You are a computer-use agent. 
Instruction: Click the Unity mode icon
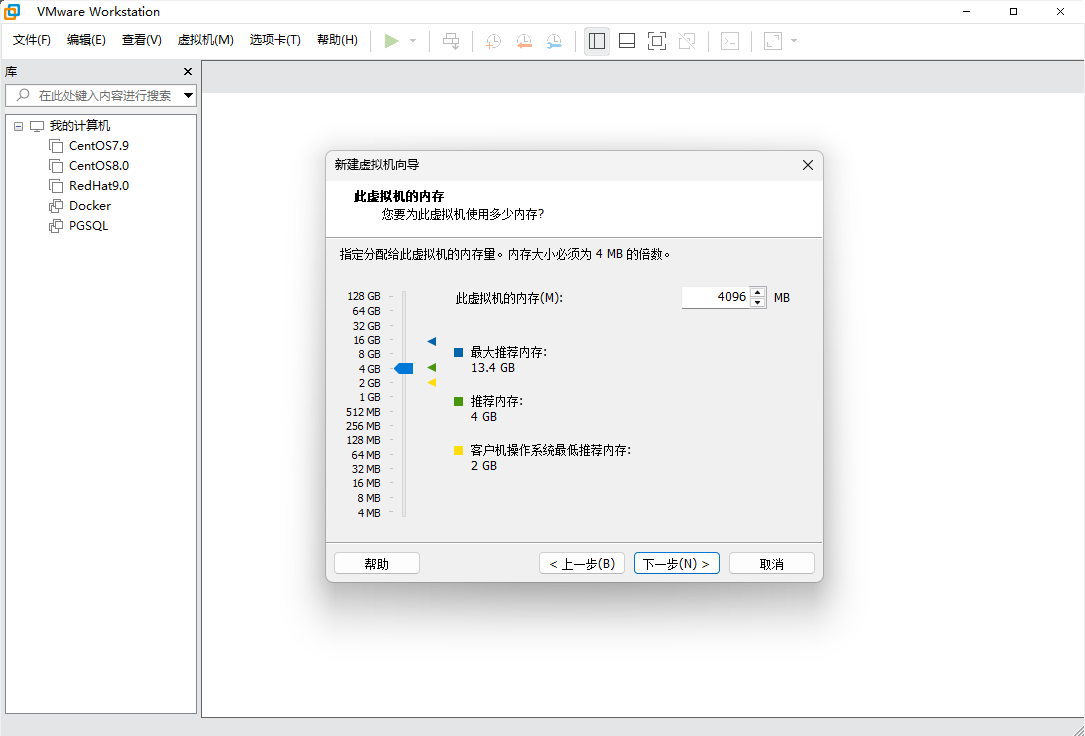click(687, 41)
